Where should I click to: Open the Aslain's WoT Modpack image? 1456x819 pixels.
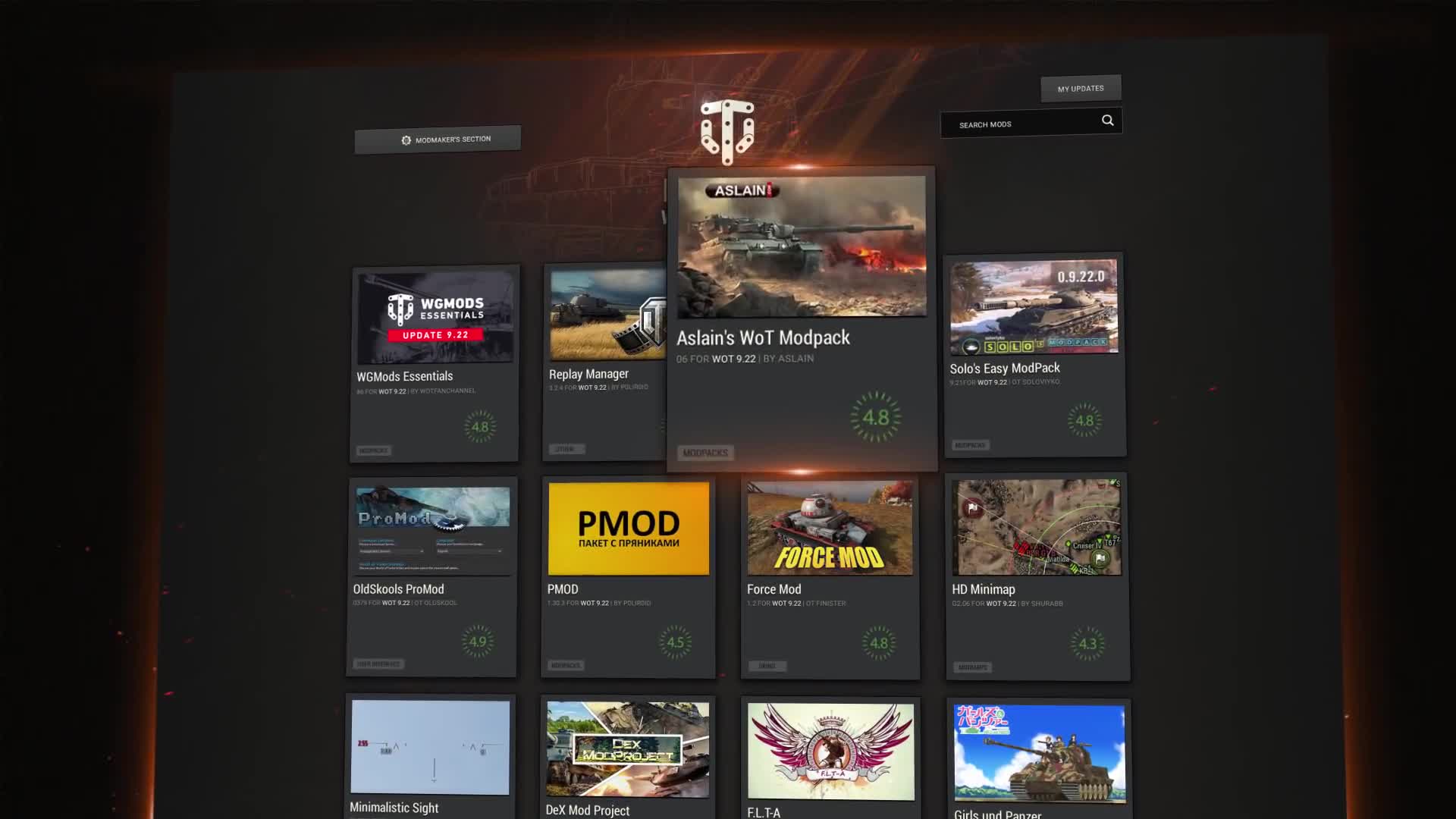802,247
